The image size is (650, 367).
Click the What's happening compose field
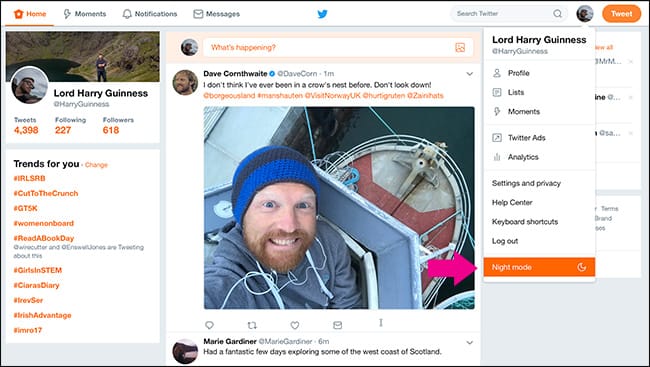click(x=338, y=47)
